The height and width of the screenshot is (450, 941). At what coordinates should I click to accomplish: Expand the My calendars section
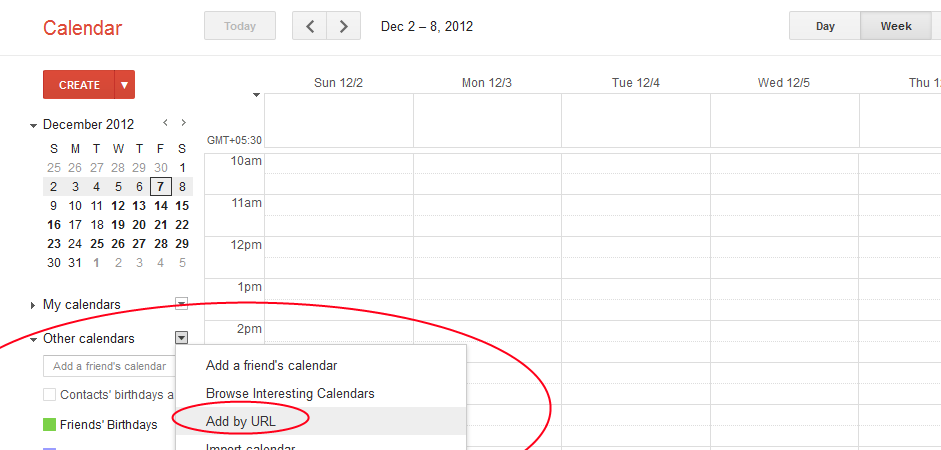(34, 305)
